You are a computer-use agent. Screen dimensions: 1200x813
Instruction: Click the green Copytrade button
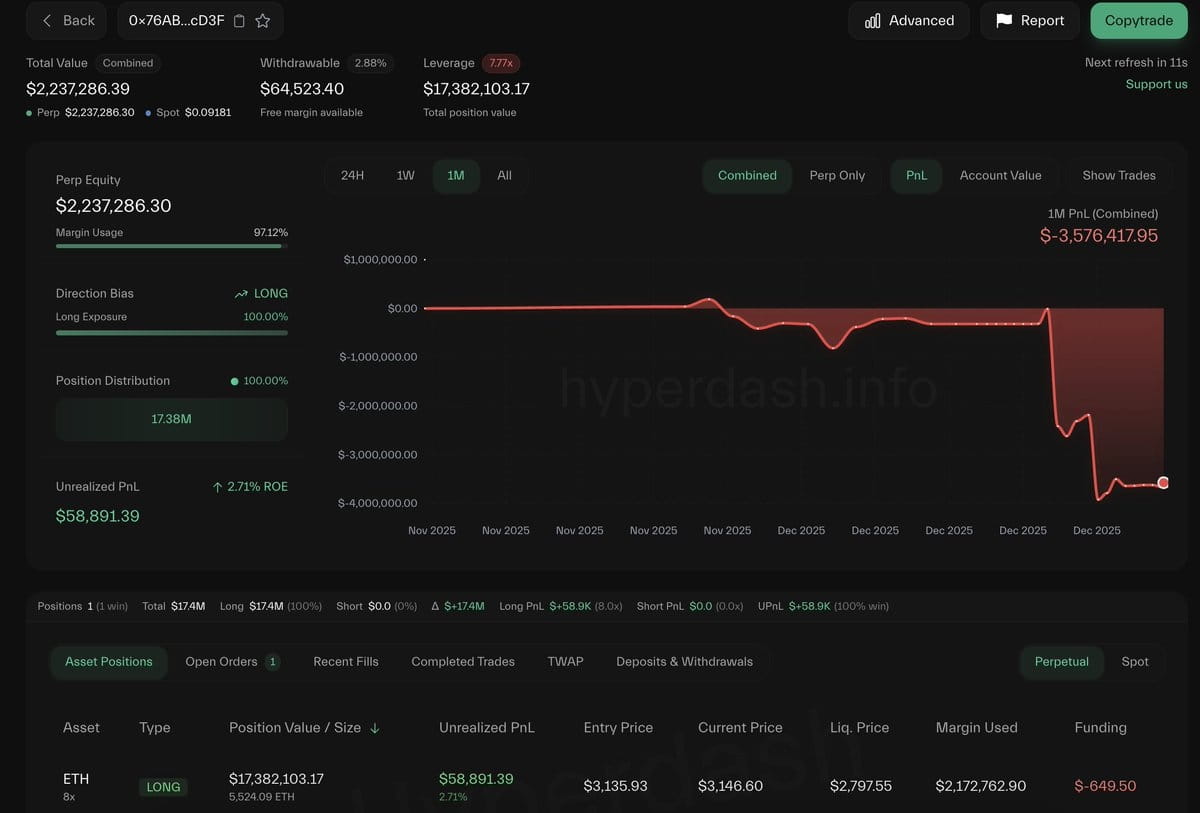coord(1139,20)
